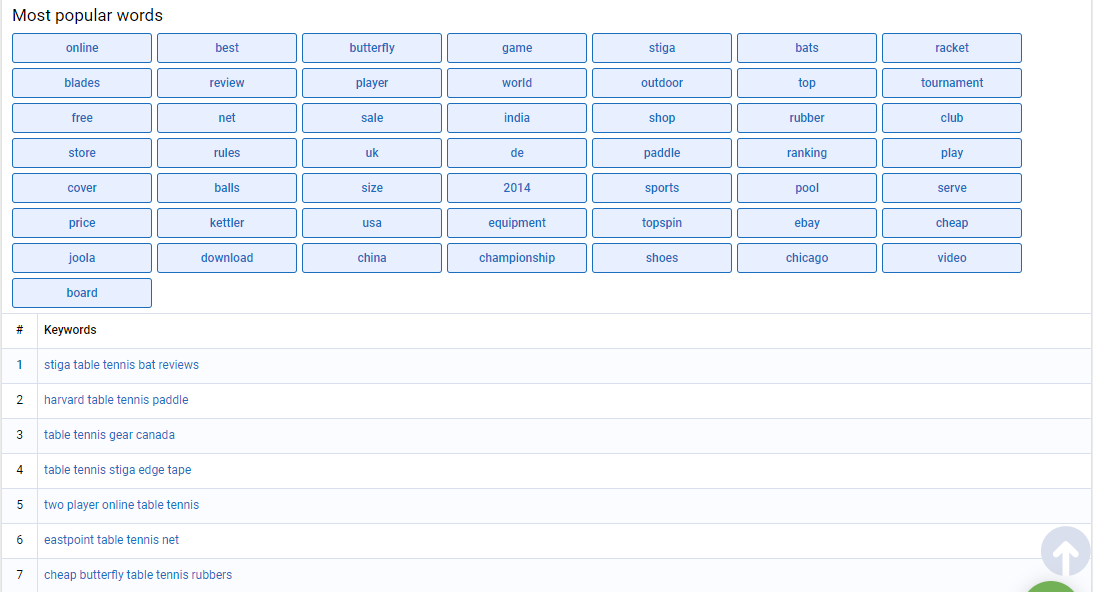Pick the "uk" word button
The image size is (1093, 592).
372,153
